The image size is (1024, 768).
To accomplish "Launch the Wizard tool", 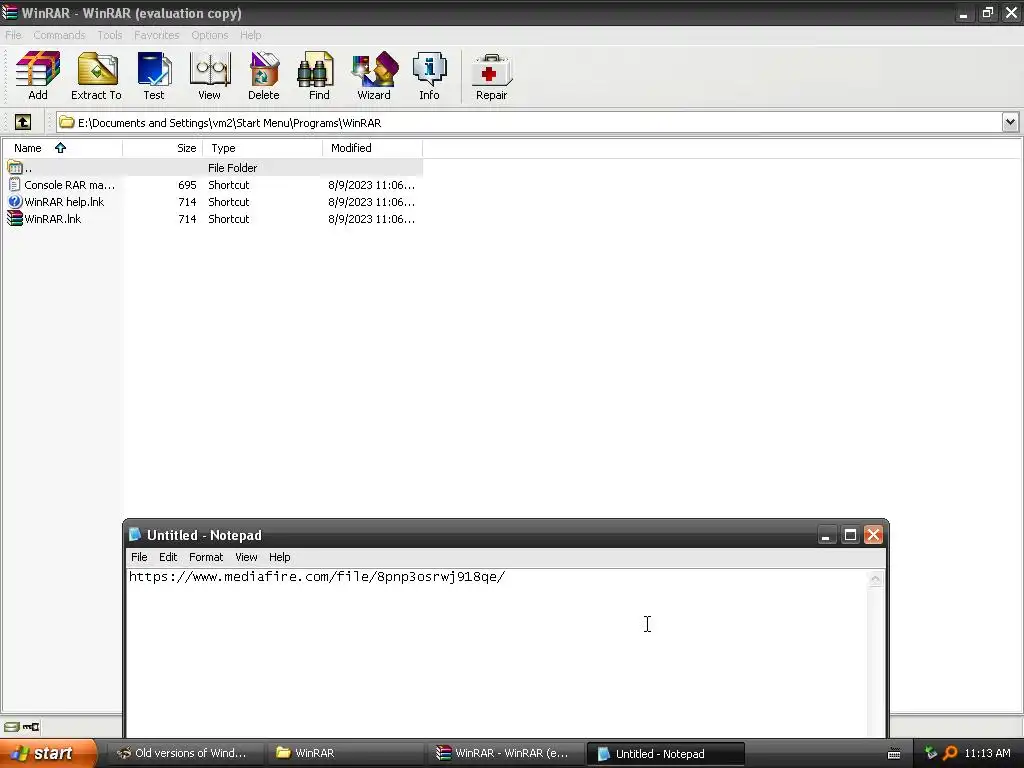I will pos(374,76).
